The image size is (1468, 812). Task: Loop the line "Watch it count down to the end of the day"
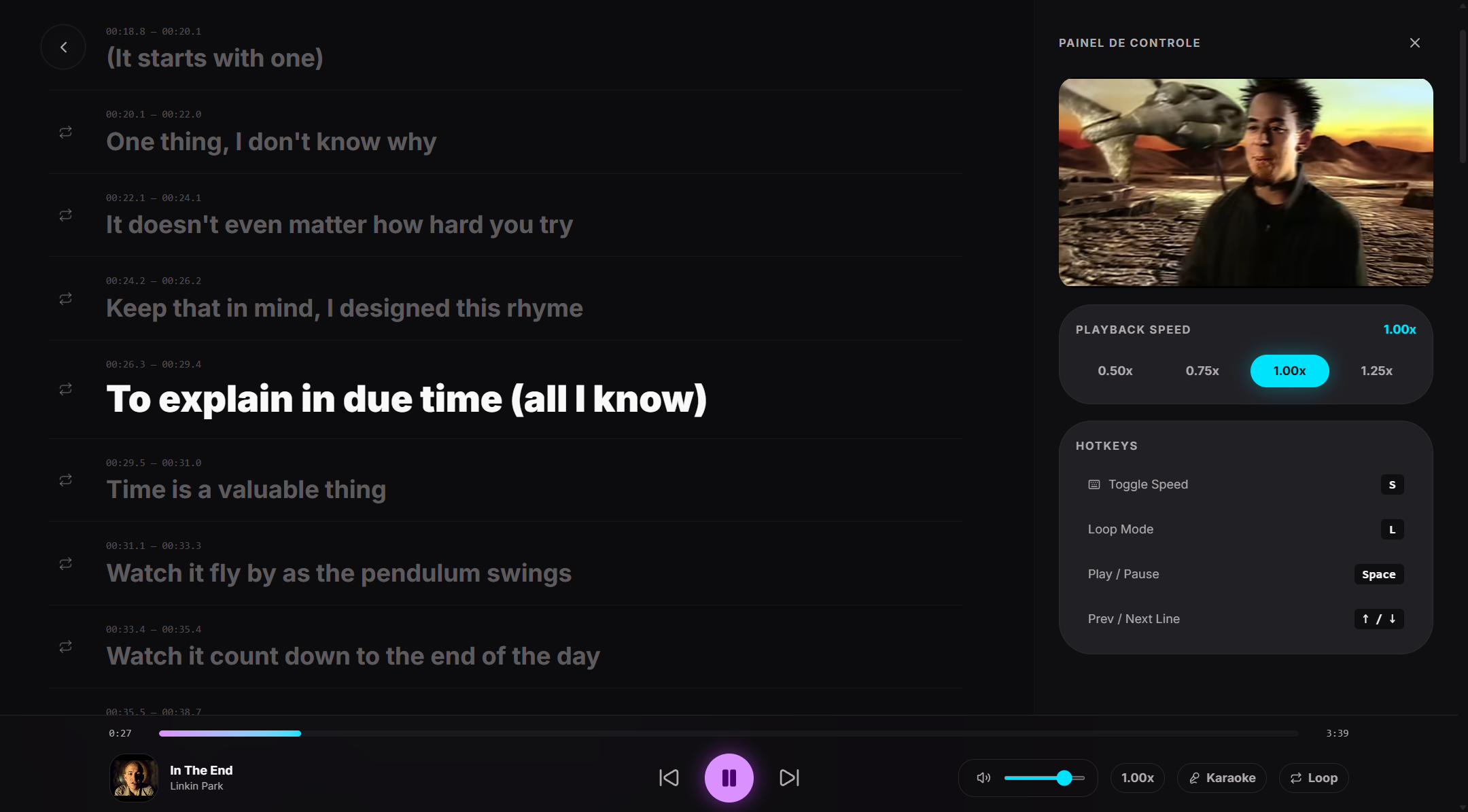[x=65, y=646]
